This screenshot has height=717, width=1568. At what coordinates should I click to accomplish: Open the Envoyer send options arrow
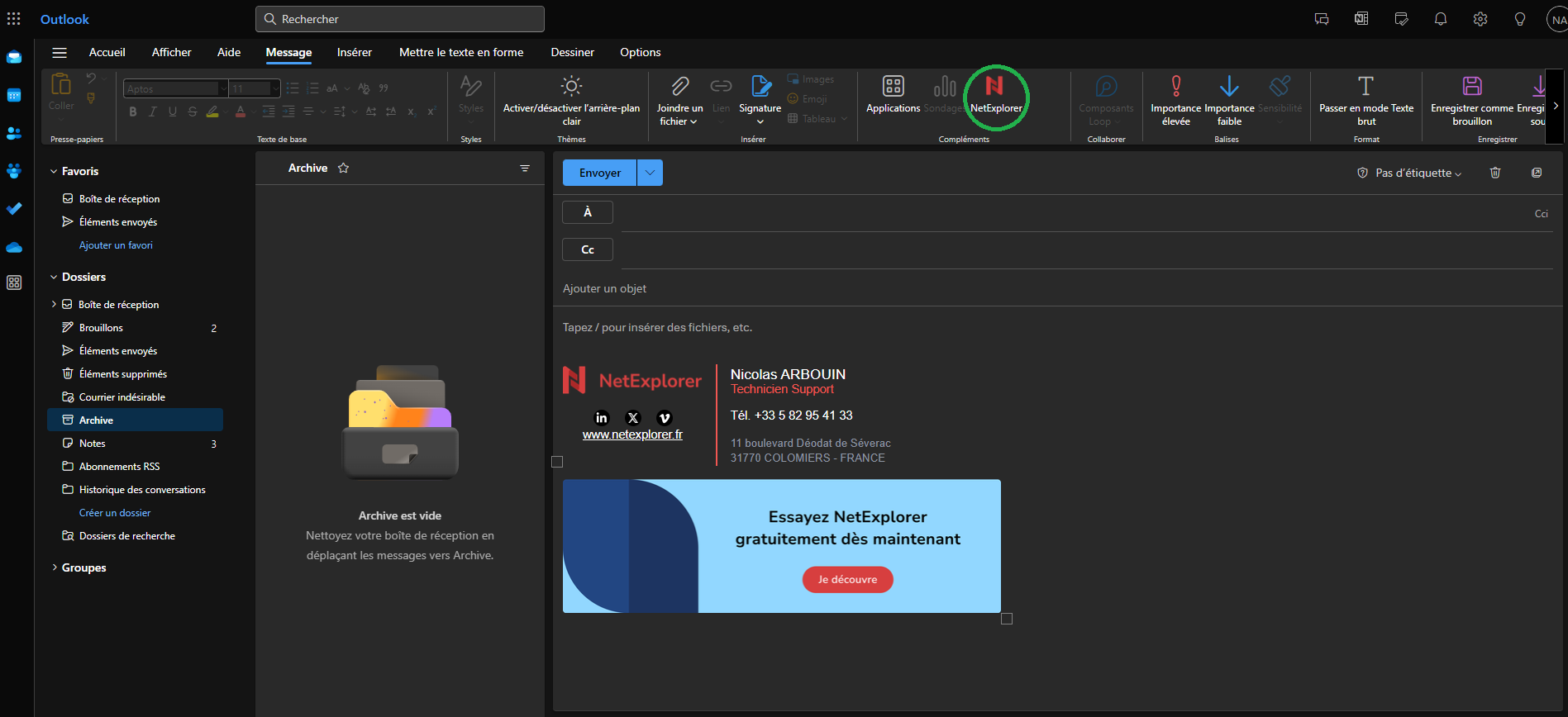pyautogui.click(x=650, y=173)
